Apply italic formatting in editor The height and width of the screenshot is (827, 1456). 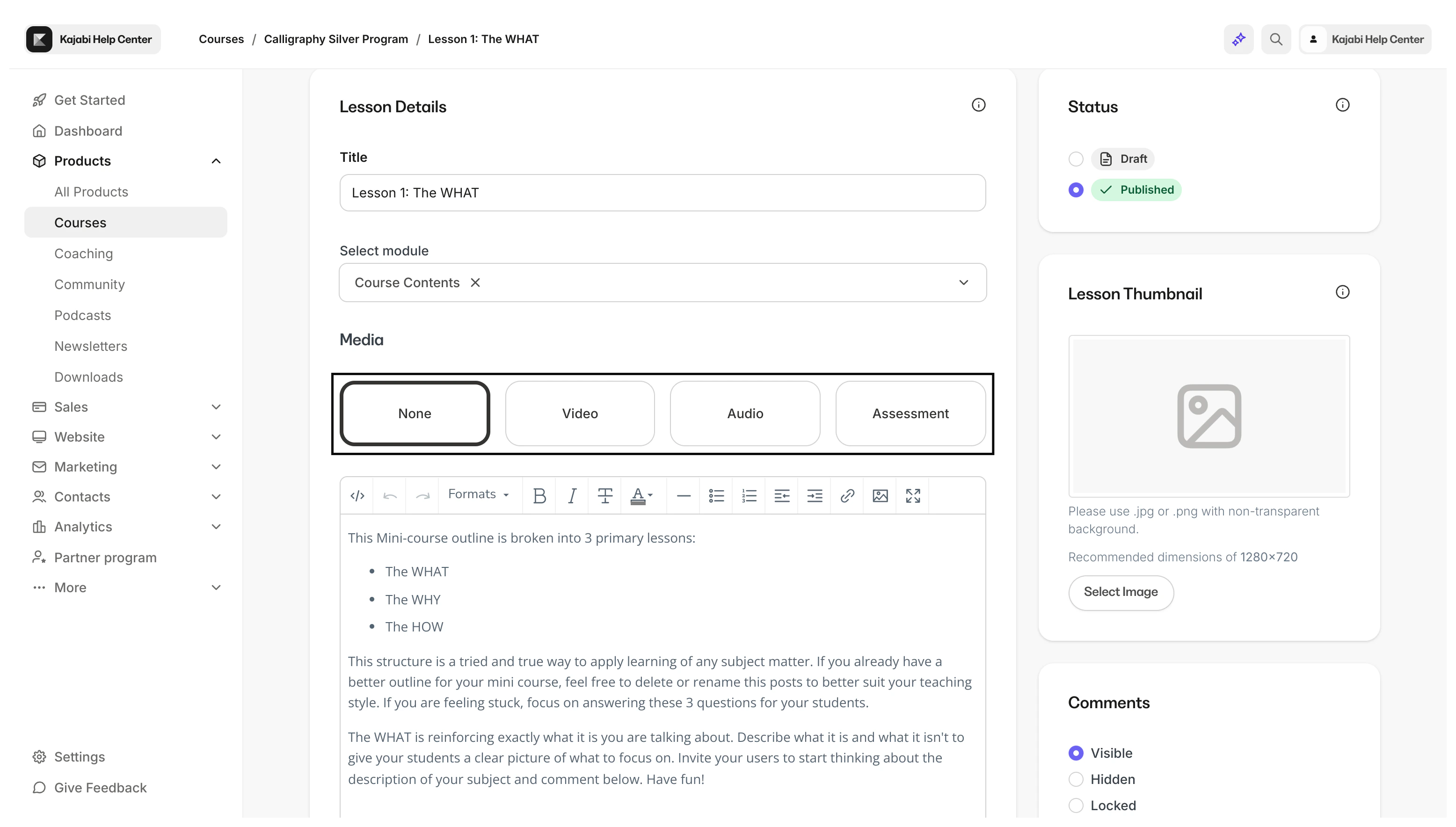572,496
